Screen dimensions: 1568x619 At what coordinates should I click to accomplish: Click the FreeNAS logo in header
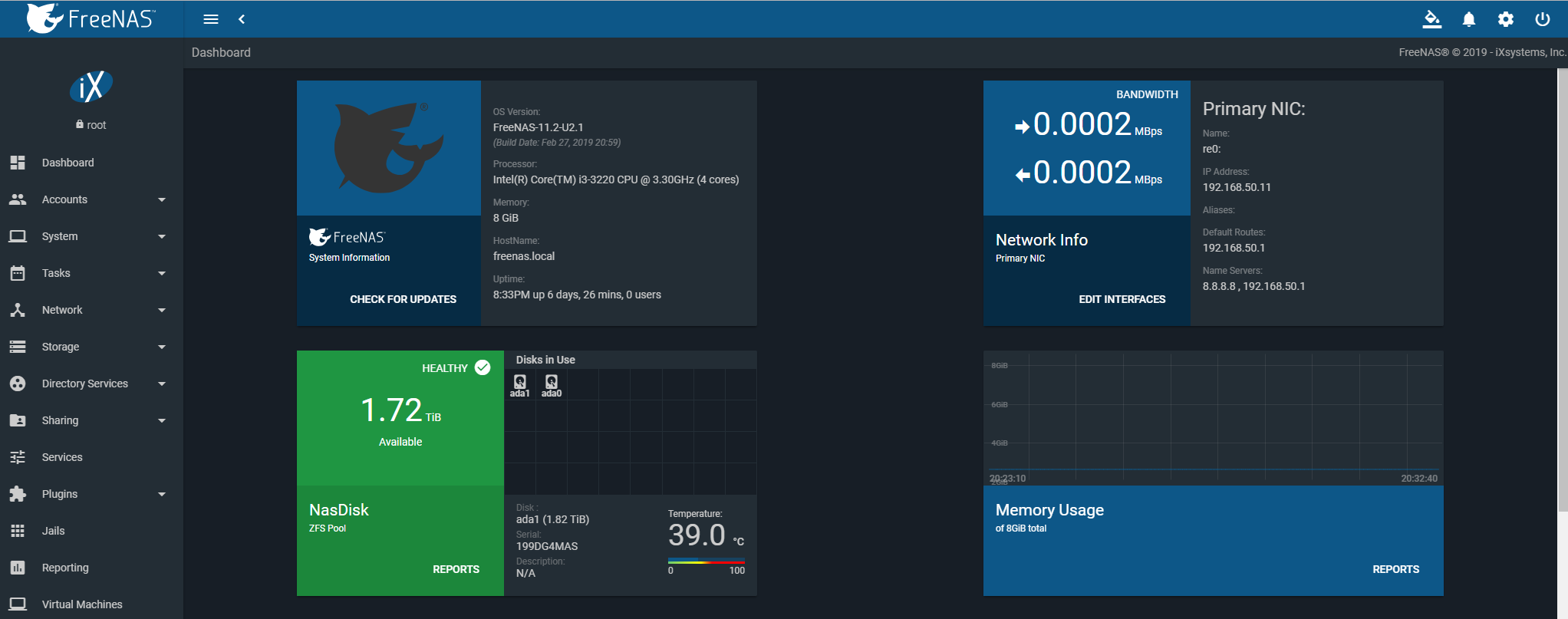[91, 18]
